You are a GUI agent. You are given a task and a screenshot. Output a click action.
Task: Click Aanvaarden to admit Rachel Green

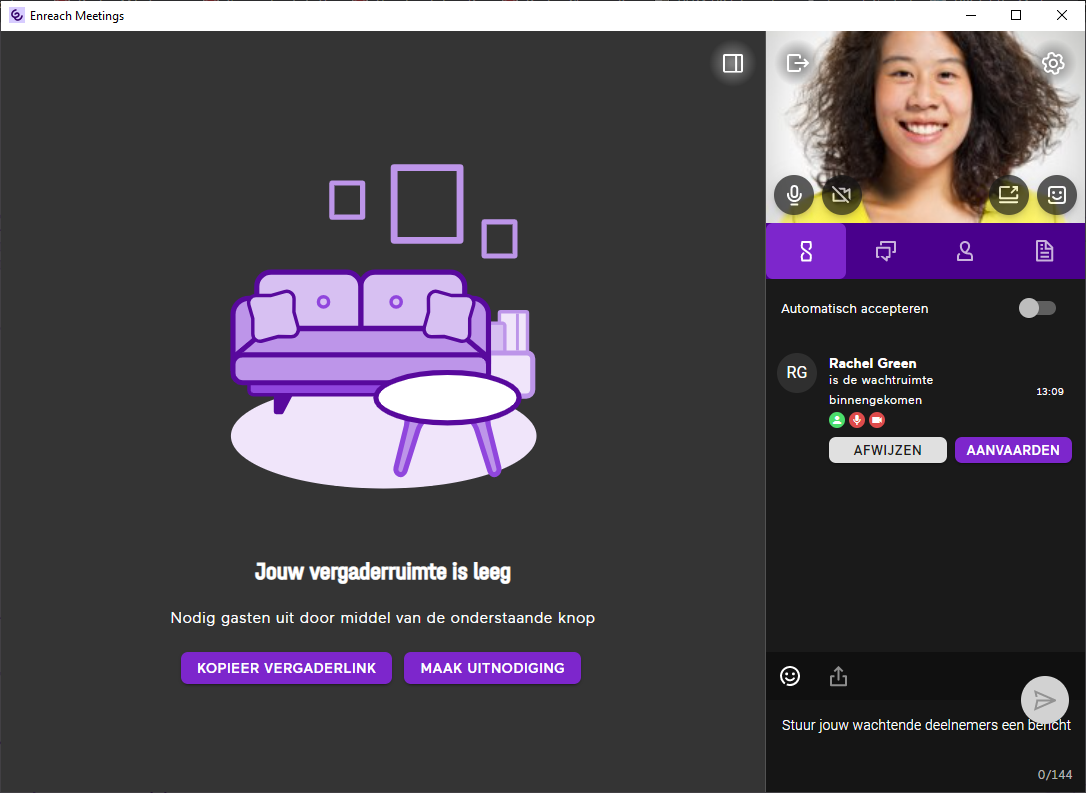(1013, 450)
